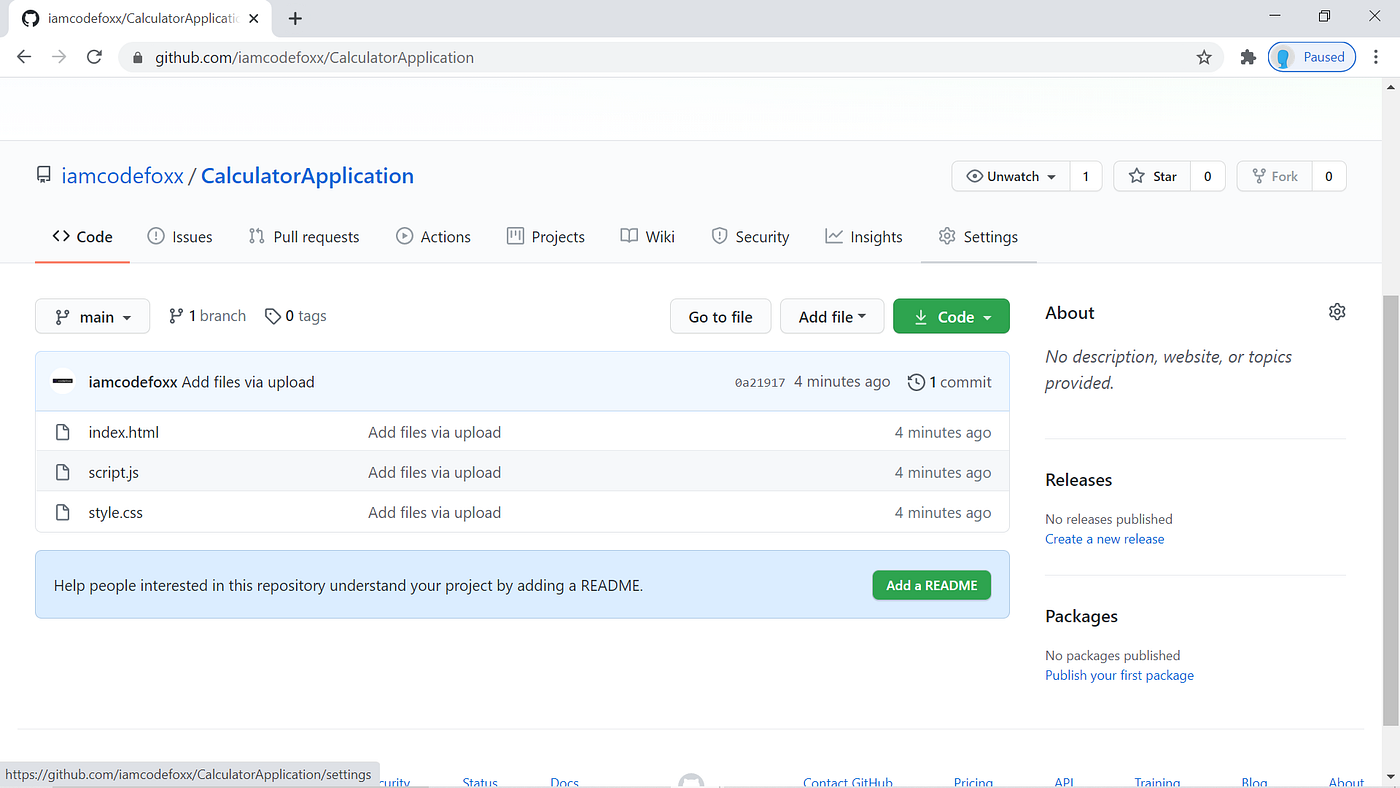Go back with the browser arrow
The image size is (1400, 788).
24,57
